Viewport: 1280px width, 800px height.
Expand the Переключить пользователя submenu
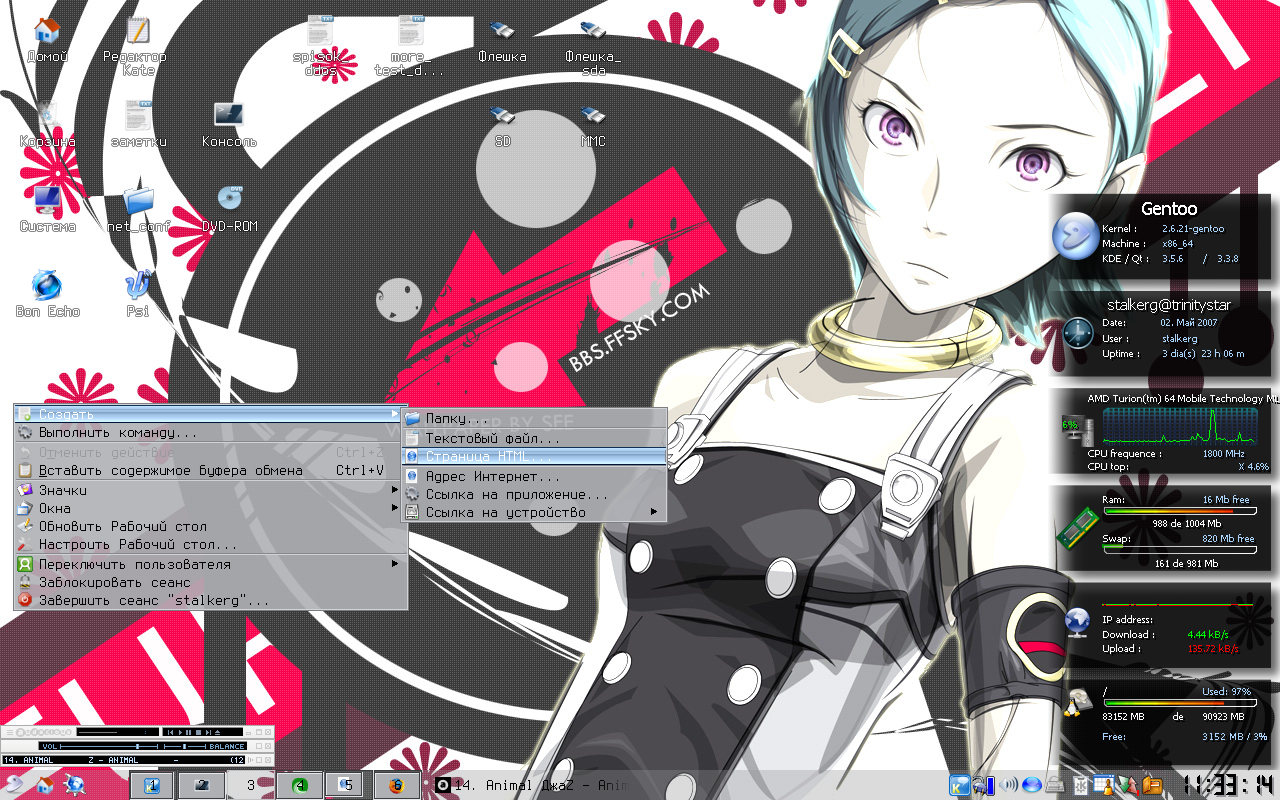[210, 564]
